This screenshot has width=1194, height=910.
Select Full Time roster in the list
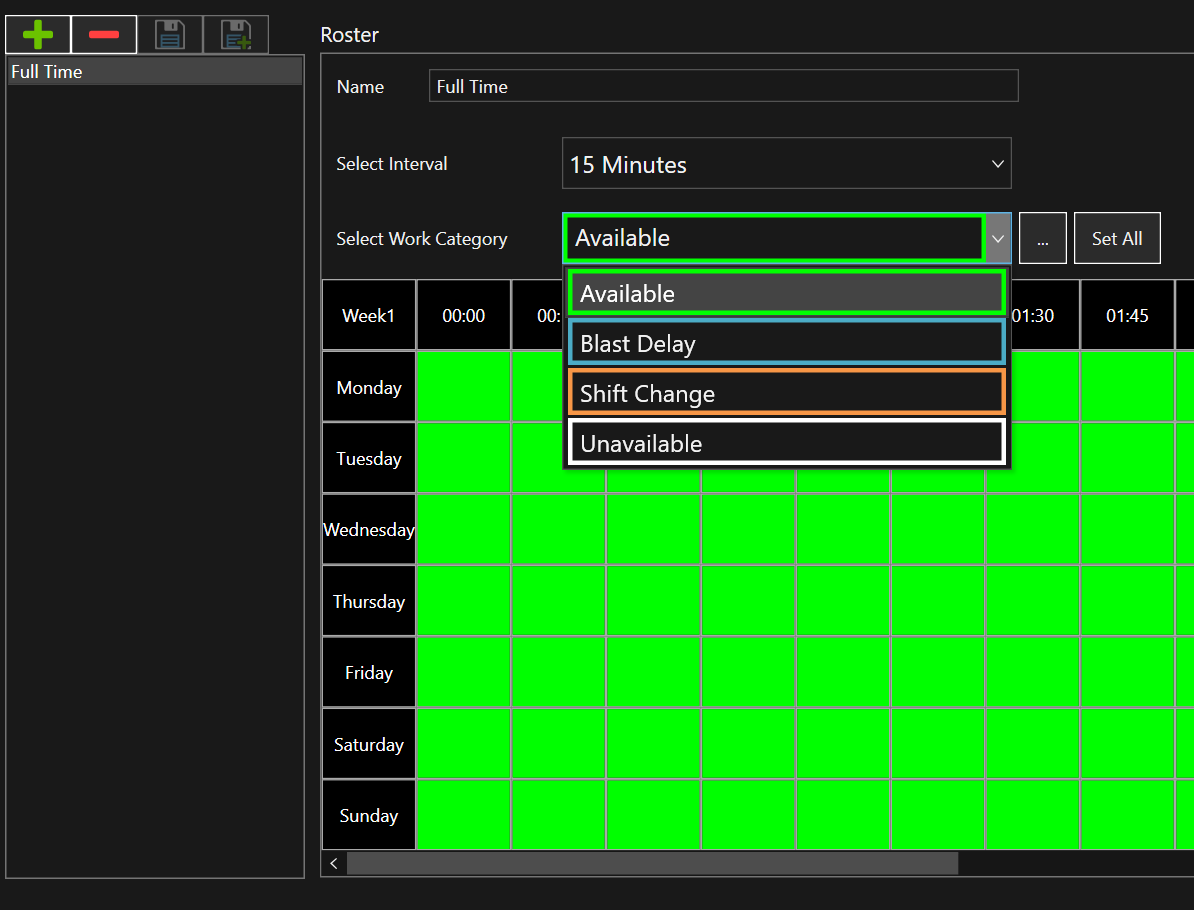154,72
